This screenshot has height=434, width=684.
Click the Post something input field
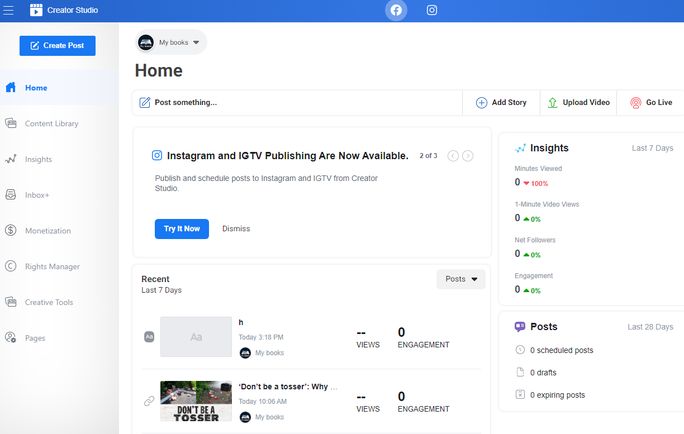pos(298,103)
